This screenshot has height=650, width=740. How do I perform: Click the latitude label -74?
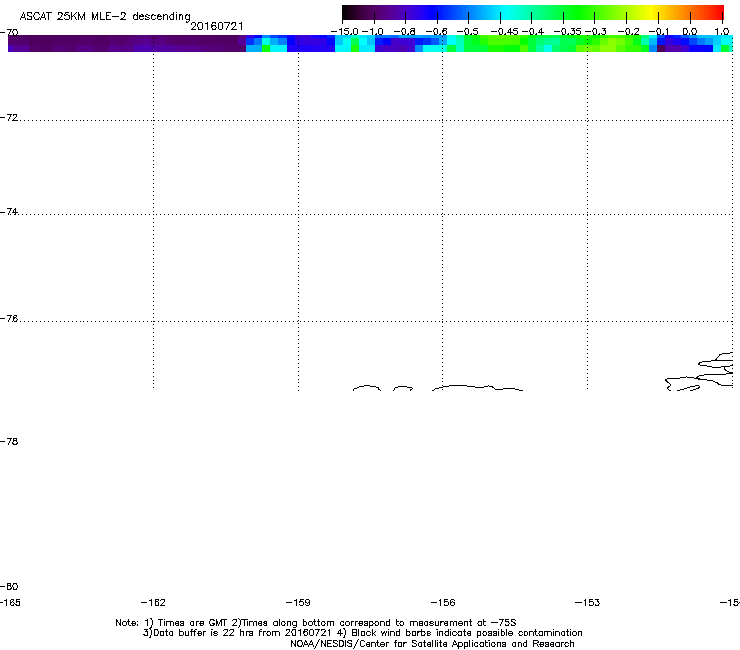tap(9, 211)
